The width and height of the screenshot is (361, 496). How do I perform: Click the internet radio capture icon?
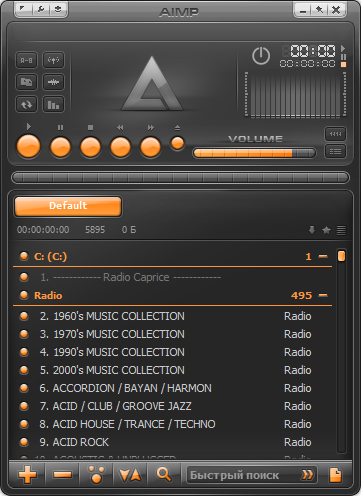pos(53,60)
